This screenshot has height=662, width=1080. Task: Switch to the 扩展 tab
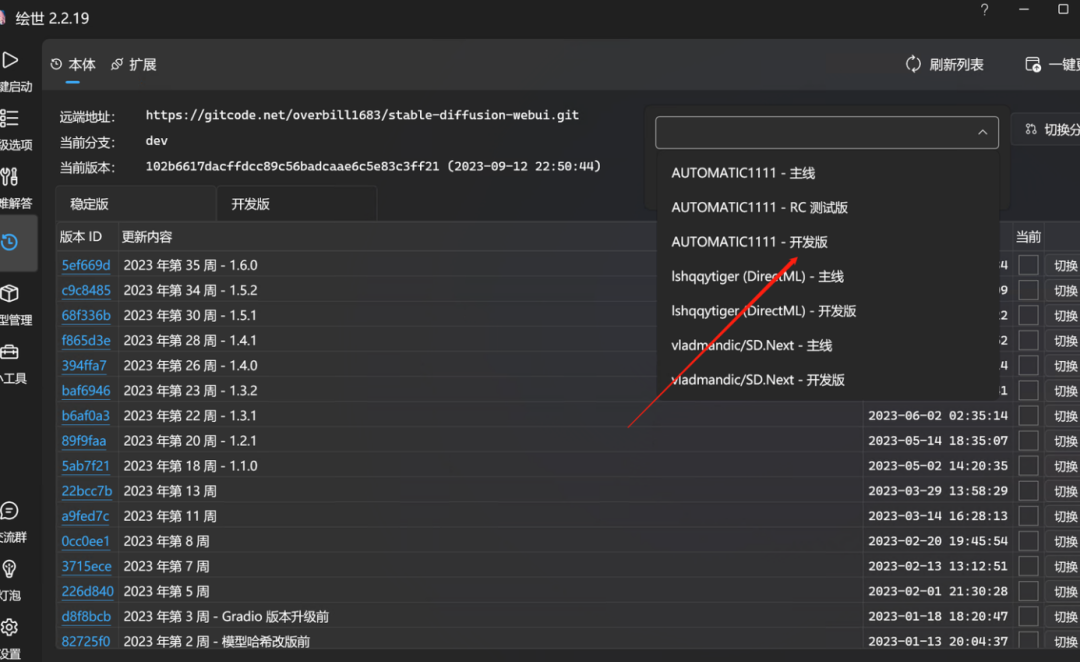[134, 65]
